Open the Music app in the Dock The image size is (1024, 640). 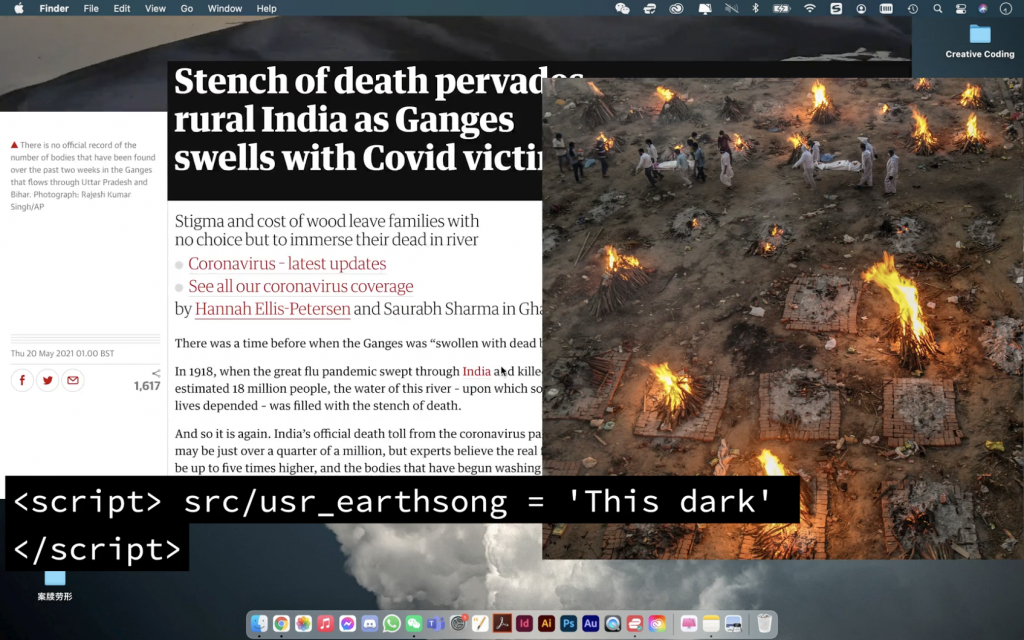(x=325, y=624)
